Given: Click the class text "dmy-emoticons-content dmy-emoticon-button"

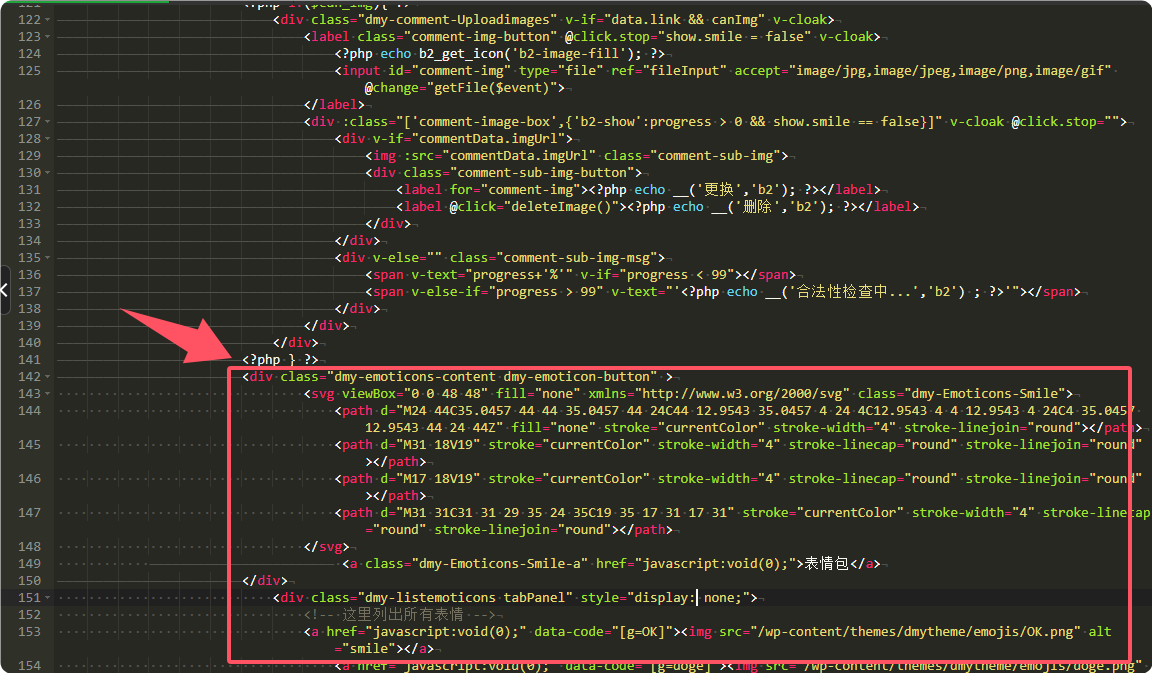Looking at the screenshot, I should (492, 377).
